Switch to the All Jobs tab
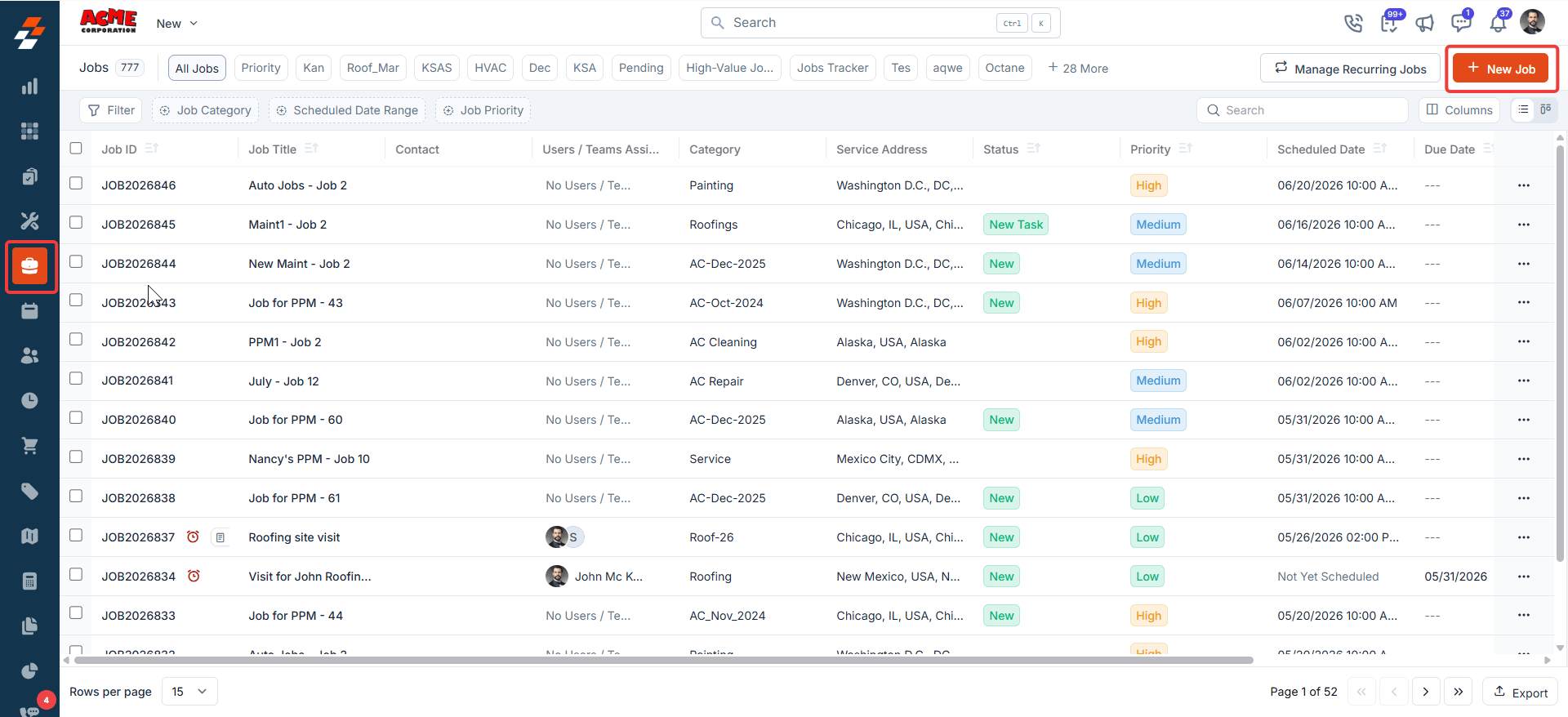 [x=197, y=68]
